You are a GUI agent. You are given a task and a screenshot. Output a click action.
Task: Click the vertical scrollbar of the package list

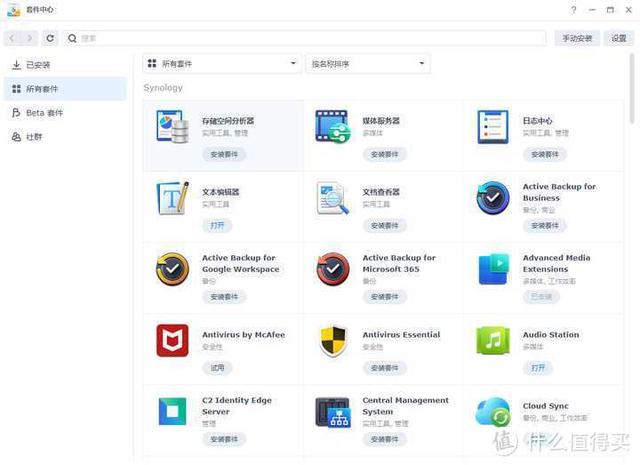(x=632, y=89)
